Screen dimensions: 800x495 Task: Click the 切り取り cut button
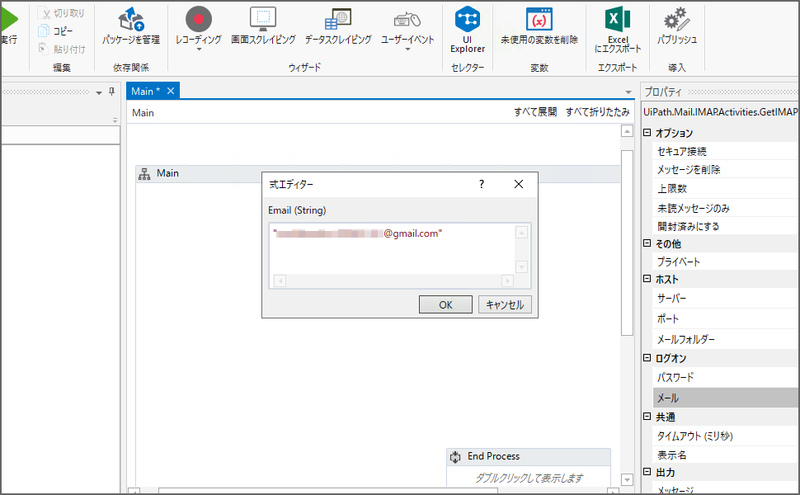click(61, 13)
